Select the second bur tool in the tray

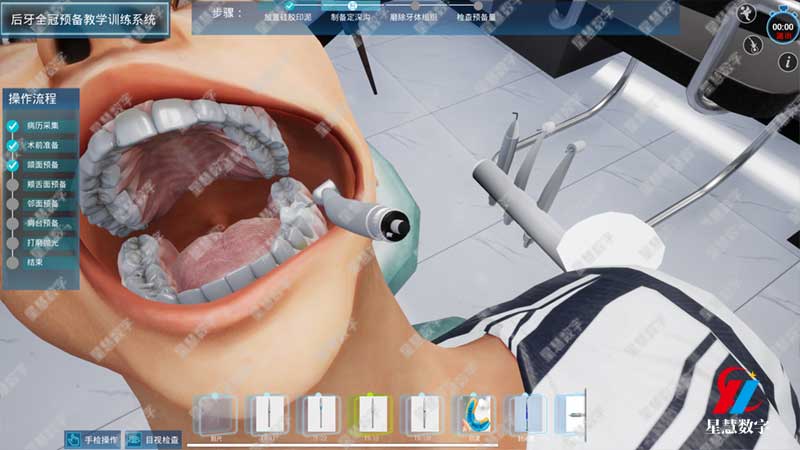coord(268,415)
